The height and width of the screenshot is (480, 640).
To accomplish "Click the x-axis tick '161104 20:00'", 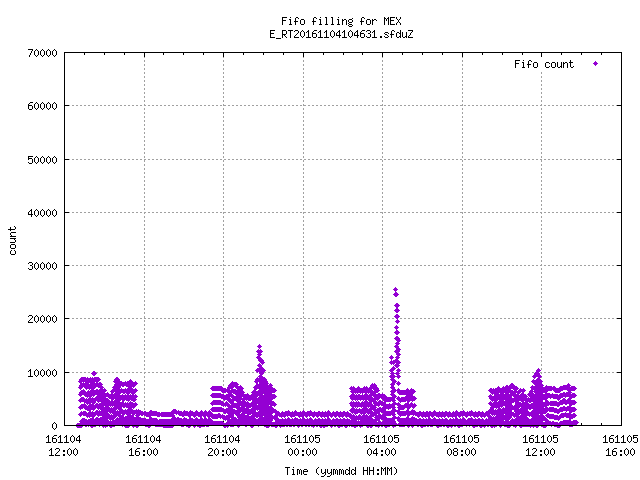I will click(x=222, y=446).
